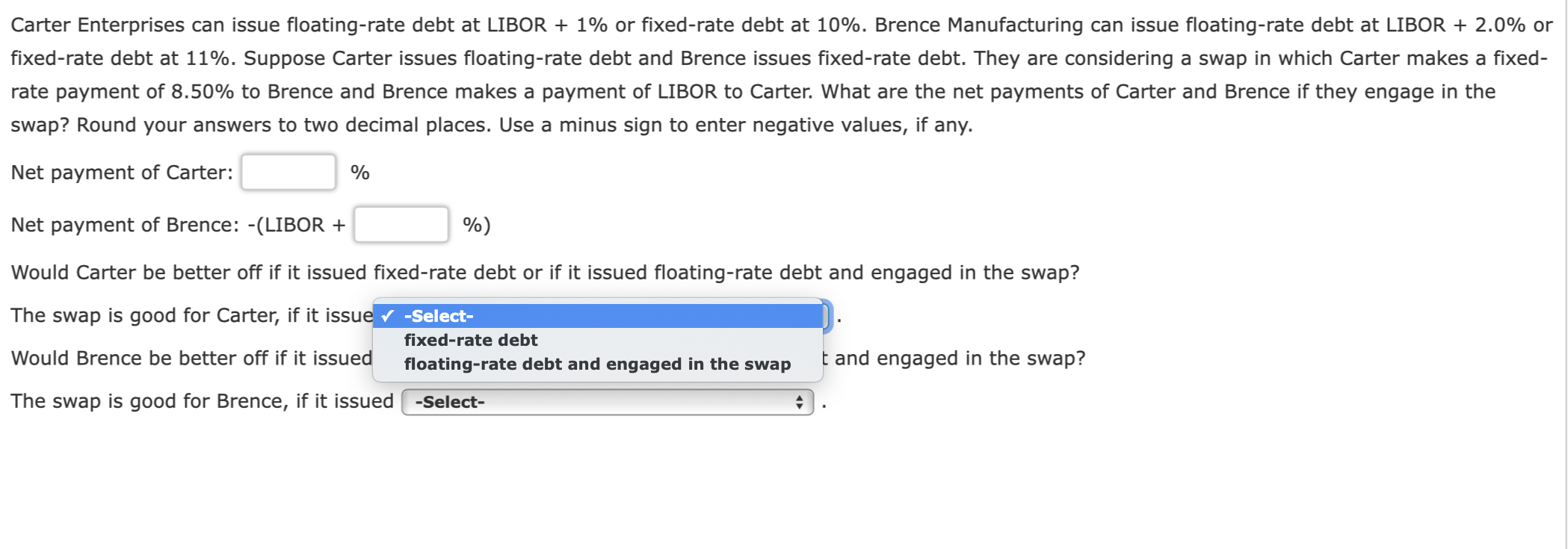Focus the percentage field beside "Net payment of Carter"

(288, 172)
